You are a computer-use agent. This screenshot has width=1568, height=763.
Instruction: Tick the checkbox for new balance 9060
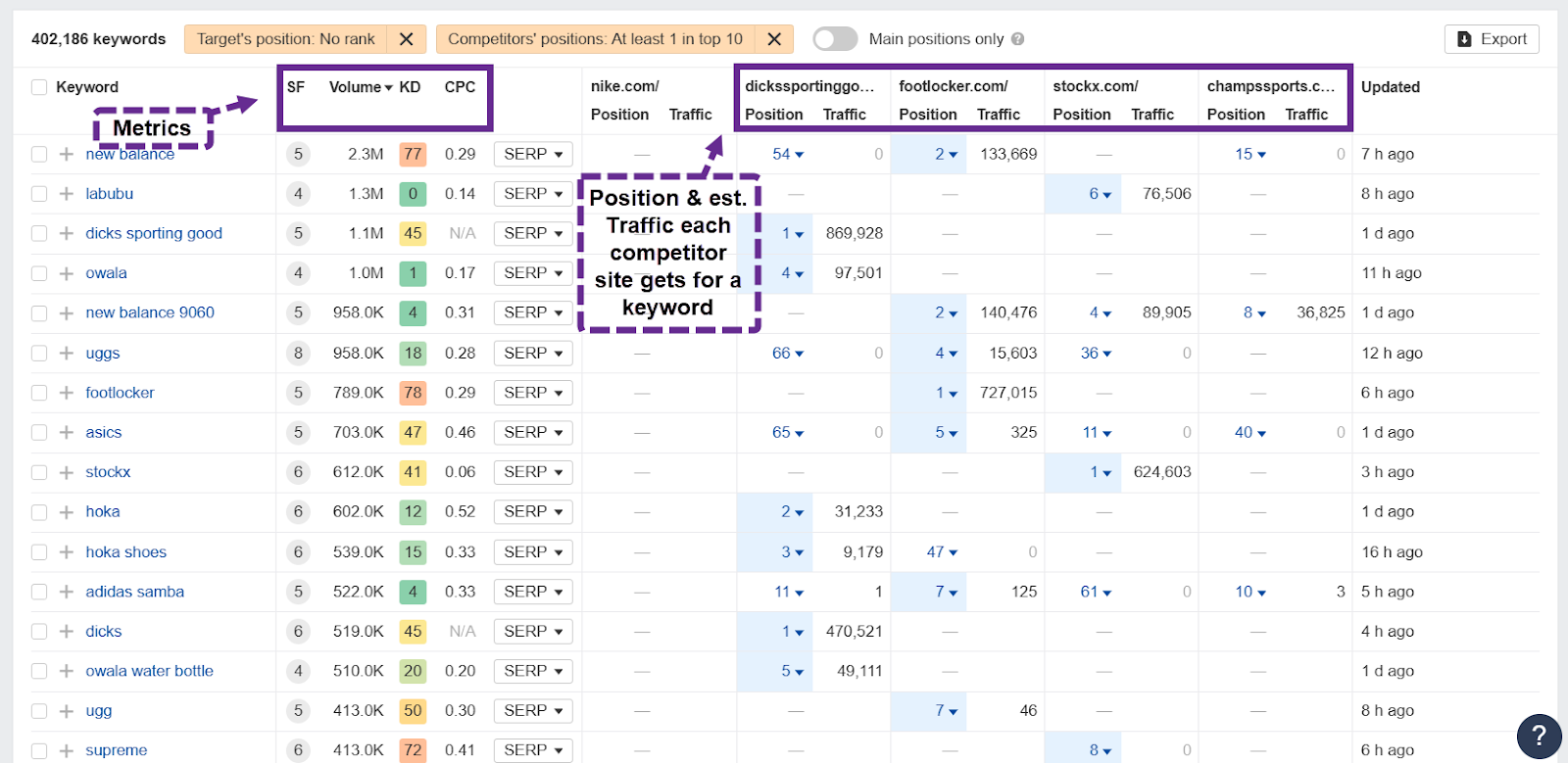[39, 313]
